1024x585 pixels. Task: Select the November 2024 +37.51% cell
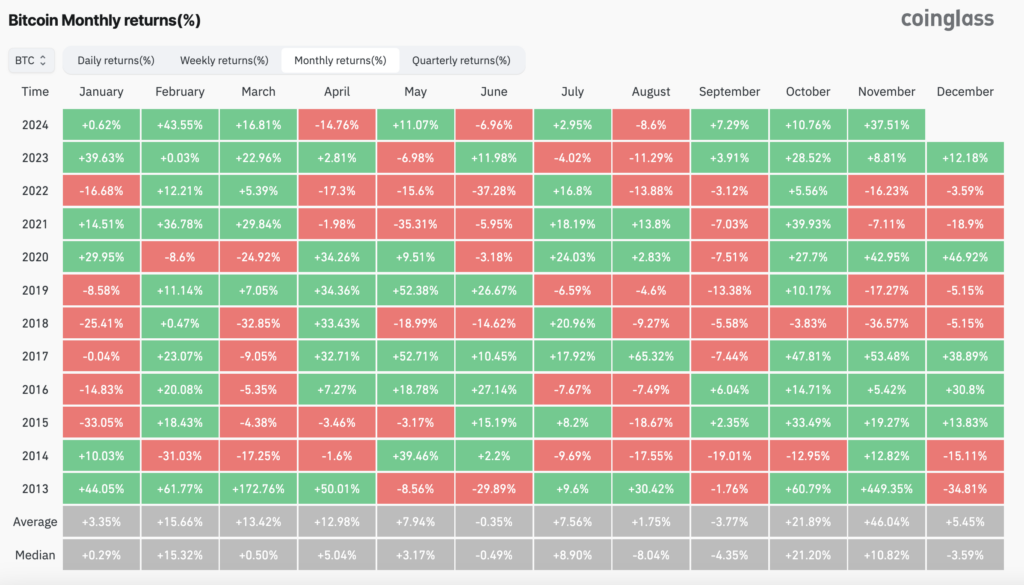click(886, 125)
